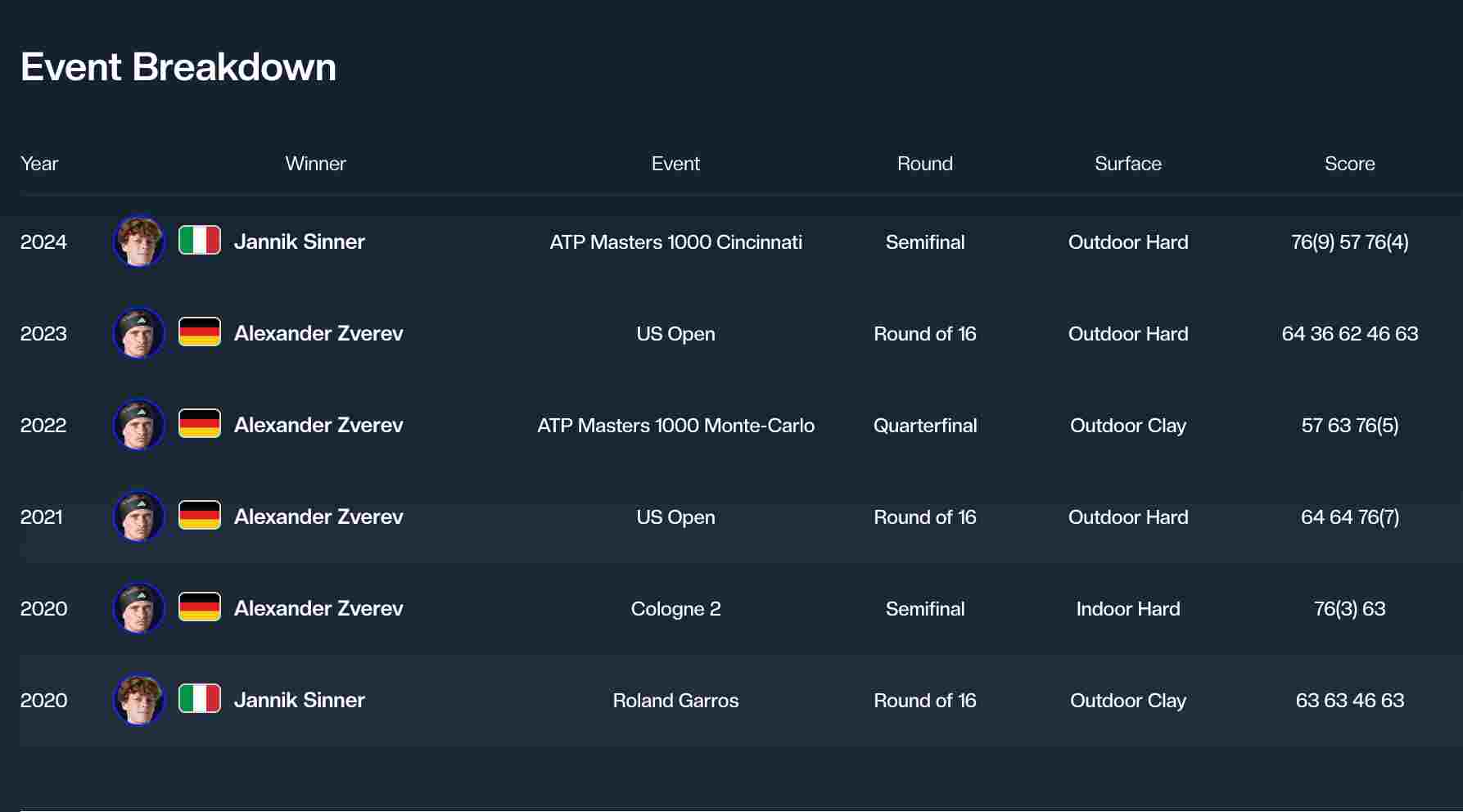Click the Italian flag in the Roland Garros row
The width and height of the screenshot is (1463, 812).
[x=200, y=699]
